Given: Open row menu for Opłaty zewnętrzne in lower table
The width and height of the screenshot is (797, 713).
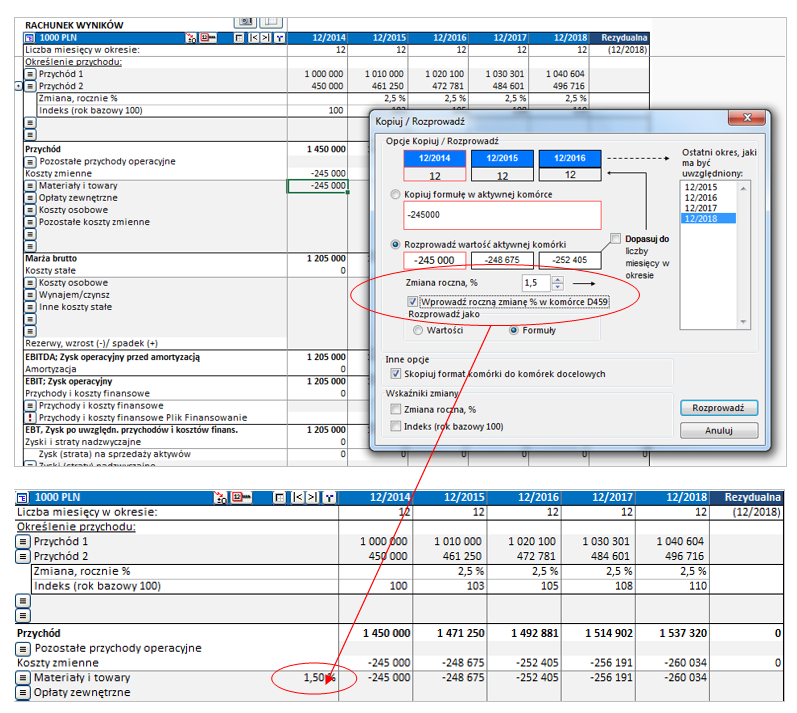Looking at the screenshot, I should click(x=22, y=693).
